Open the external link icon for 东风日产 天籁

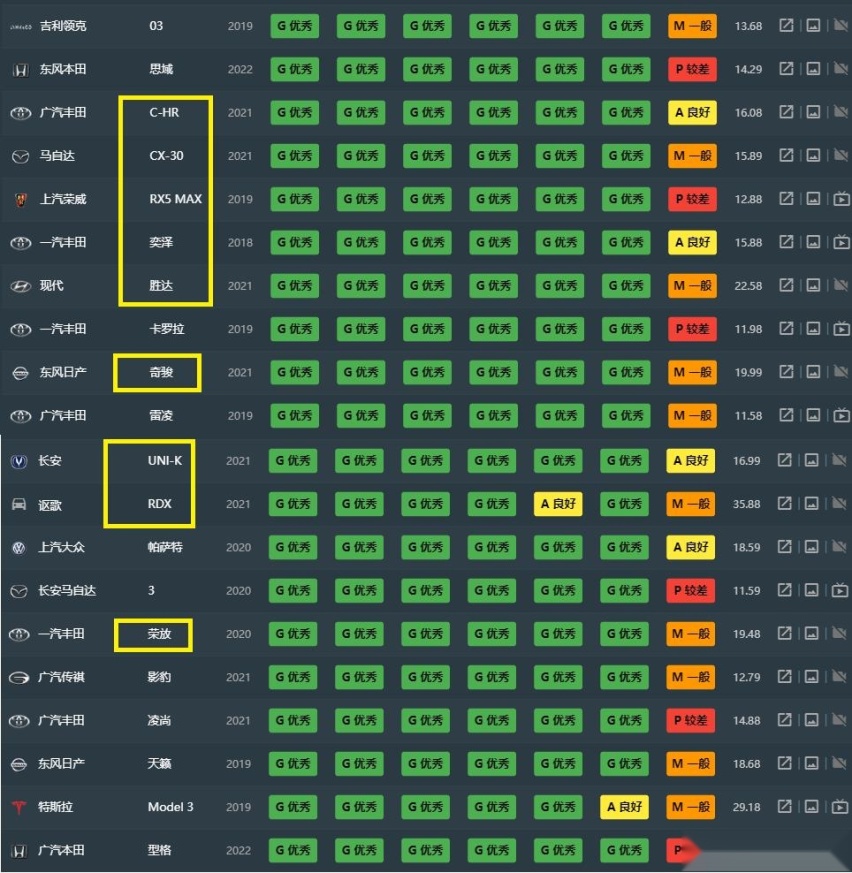pos(784,763)
